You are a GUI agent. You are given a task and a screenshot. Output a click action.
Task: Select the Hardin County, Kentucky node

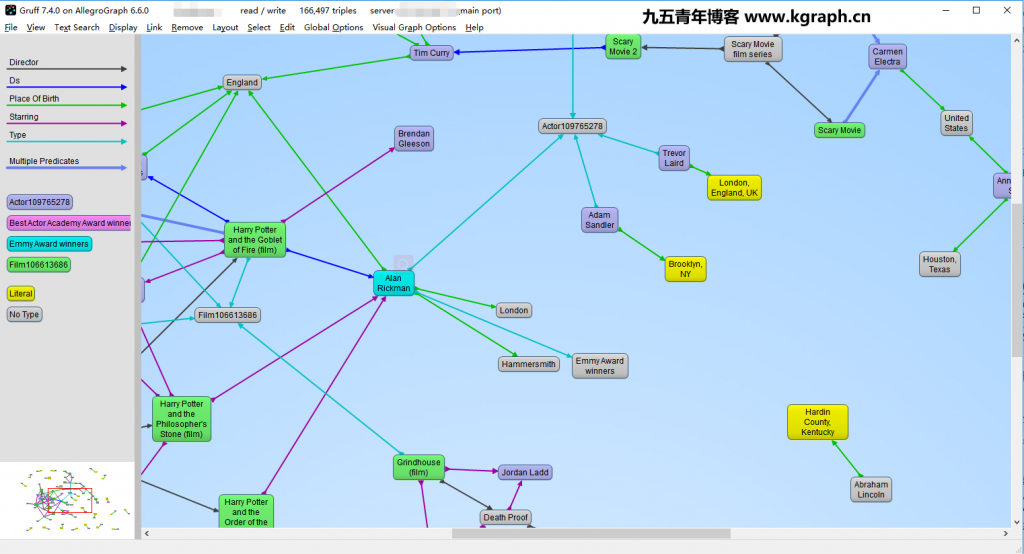click(818, 422)
